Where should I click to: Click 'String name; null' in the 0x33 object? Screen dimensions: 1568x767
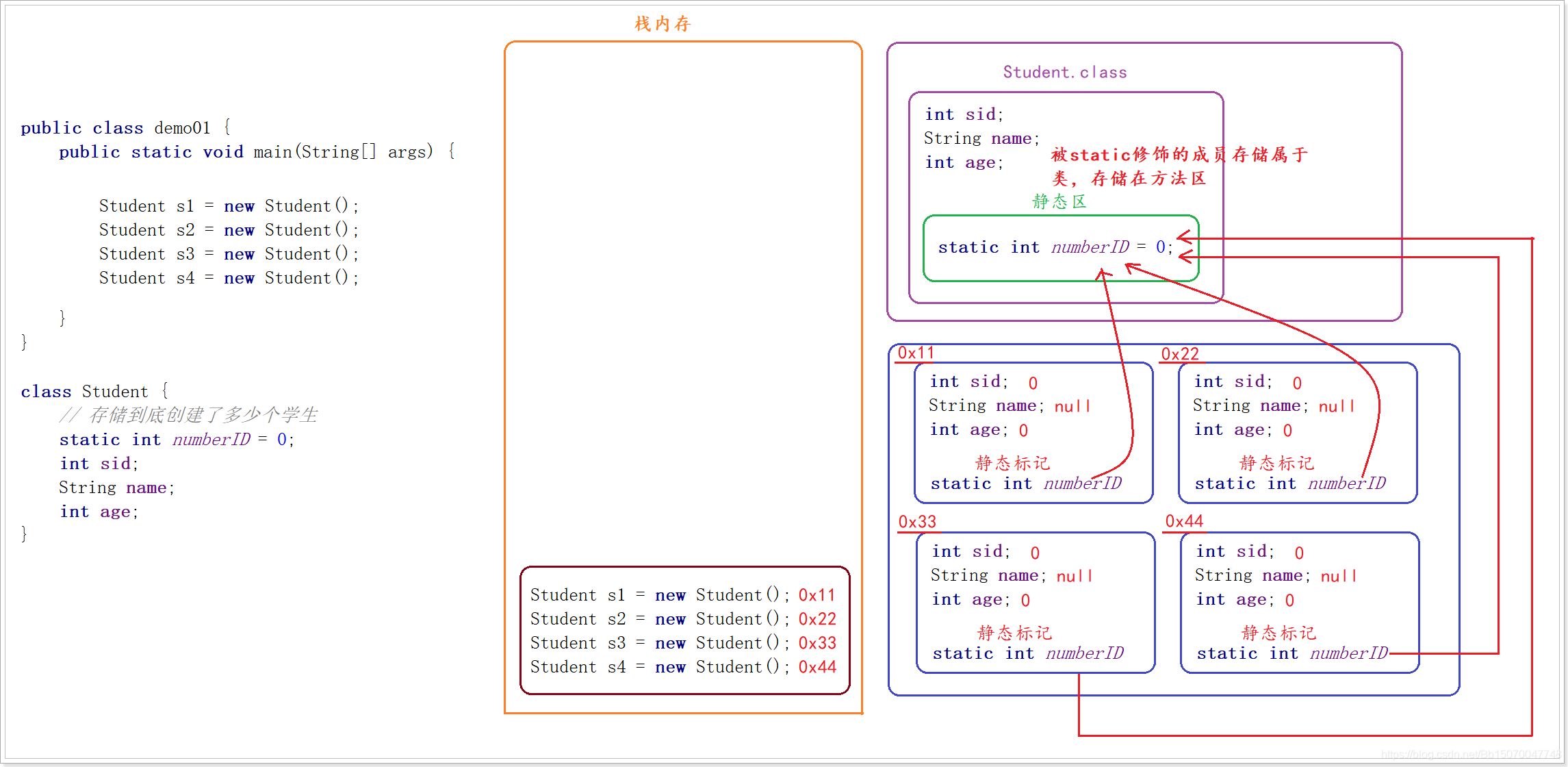coord(1012,576)
